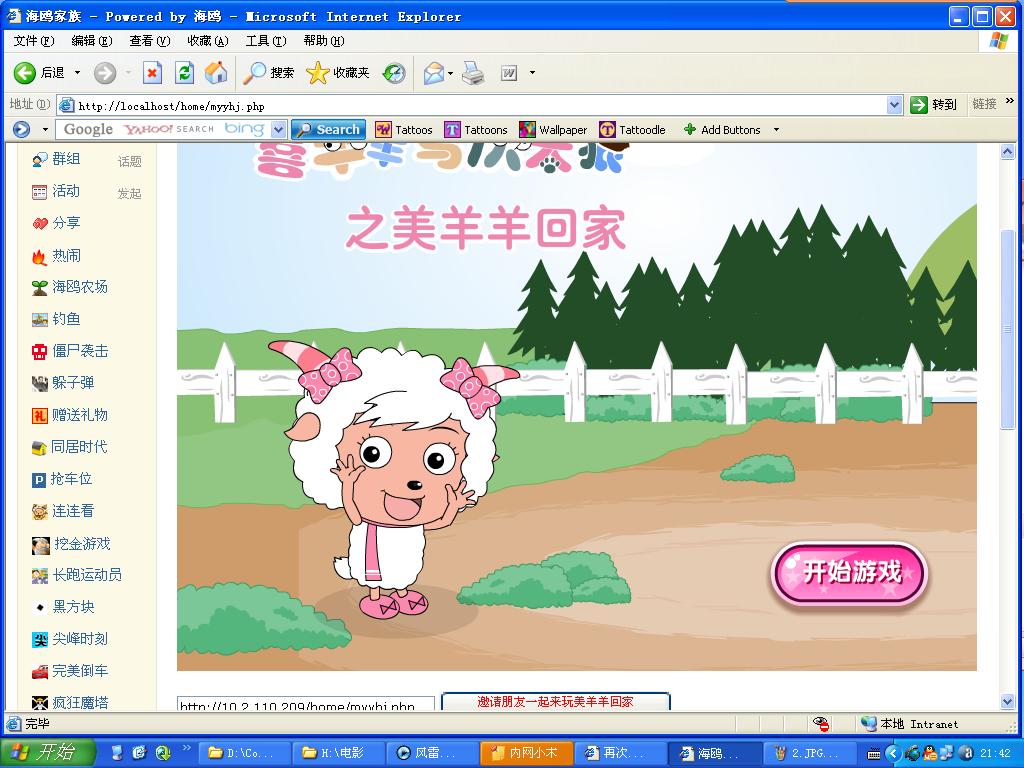Open the dropdown next to the blue logo icon
The image size is (1024, 768).
tap(45, 129)
